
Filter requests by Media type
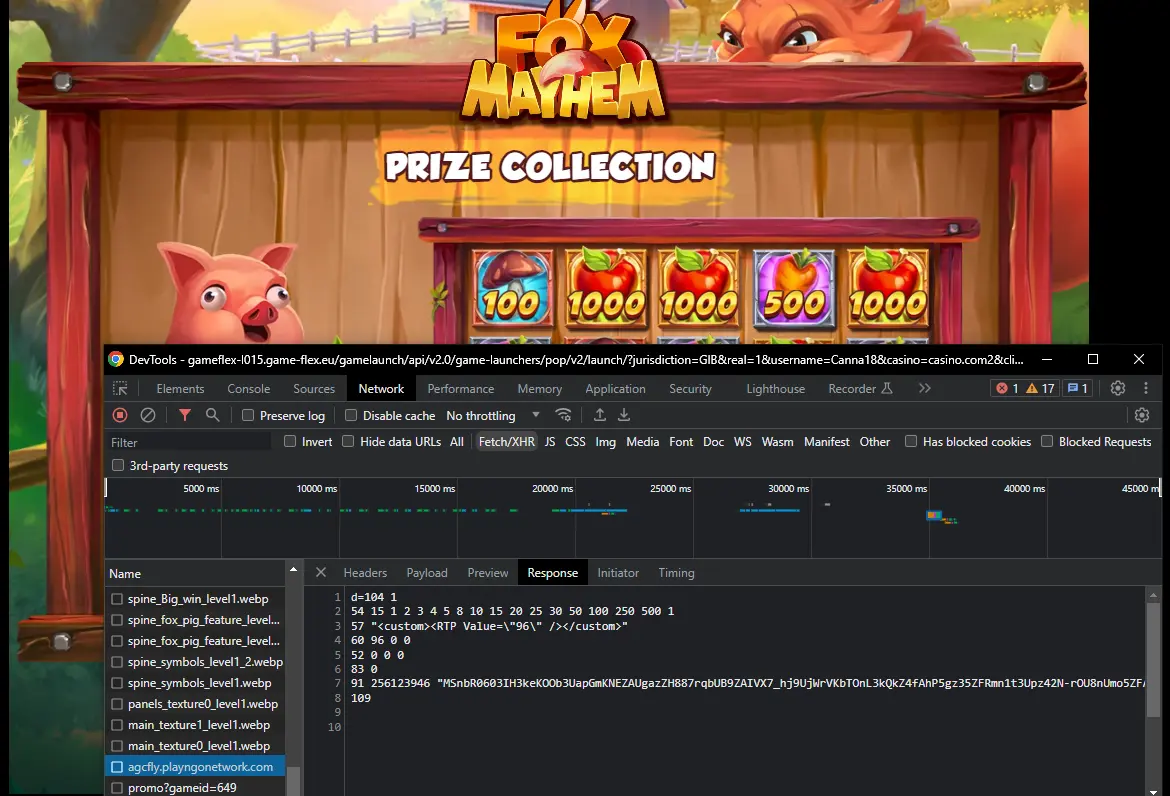tap(642, 442)
